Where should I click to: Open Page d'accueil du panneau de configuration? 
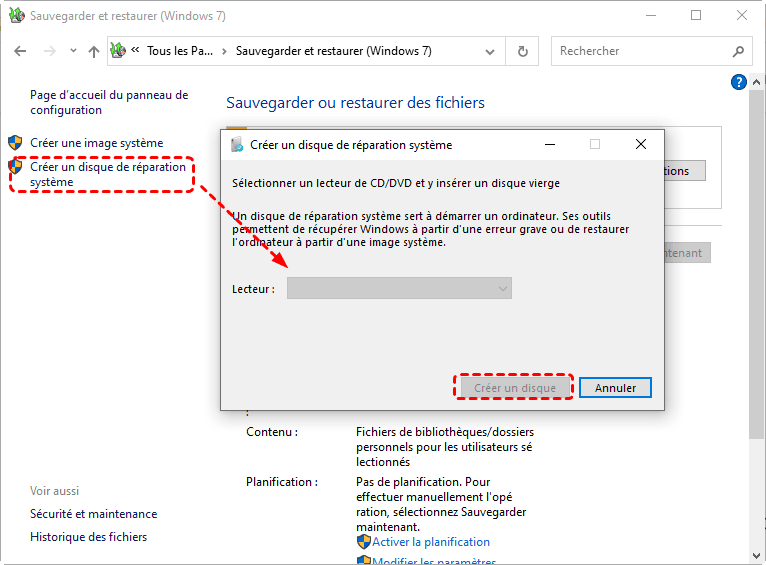click(109, 103)
